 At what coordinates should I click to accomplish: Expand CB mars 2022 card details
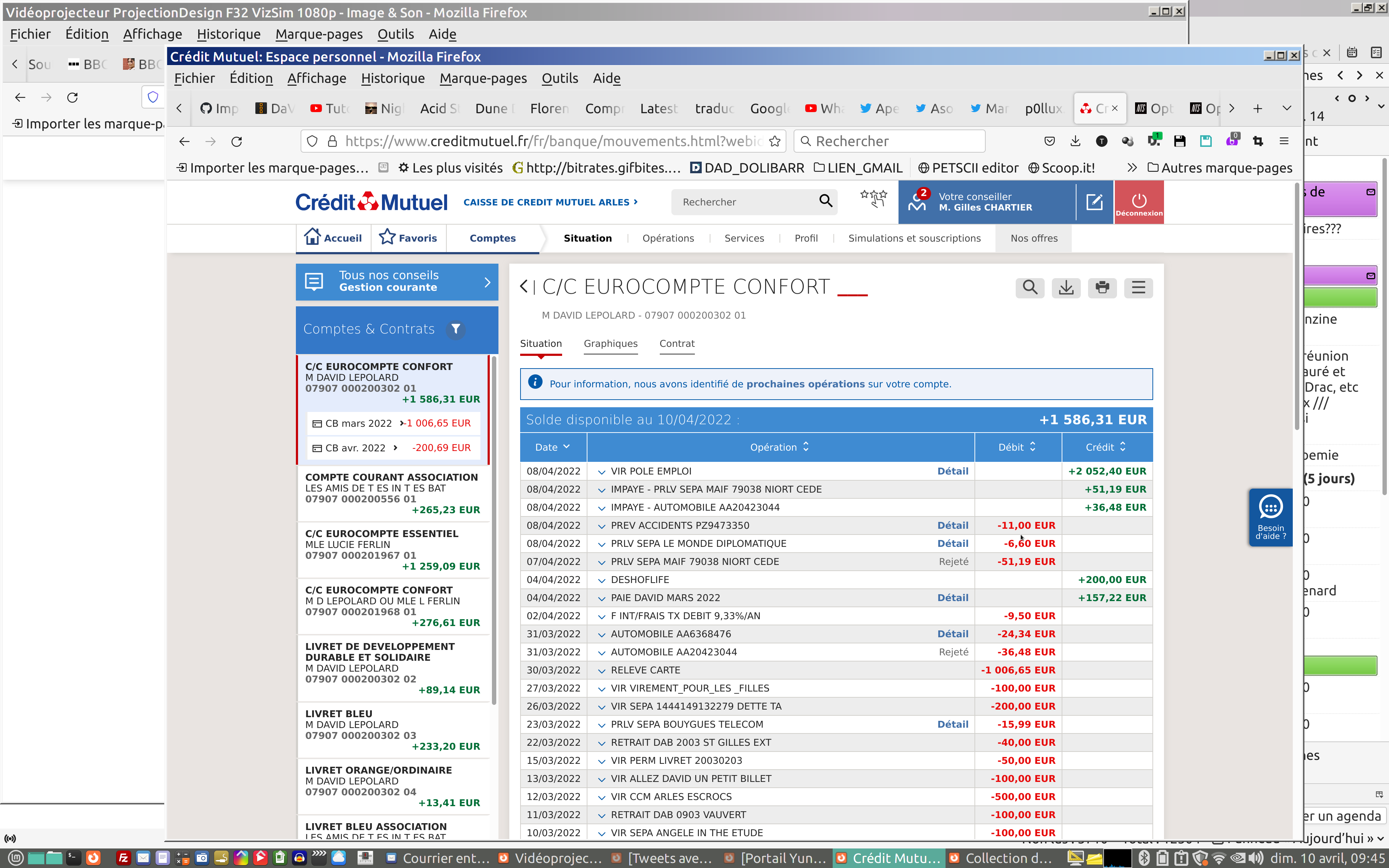pyautogui.click(x=359, y=424)
